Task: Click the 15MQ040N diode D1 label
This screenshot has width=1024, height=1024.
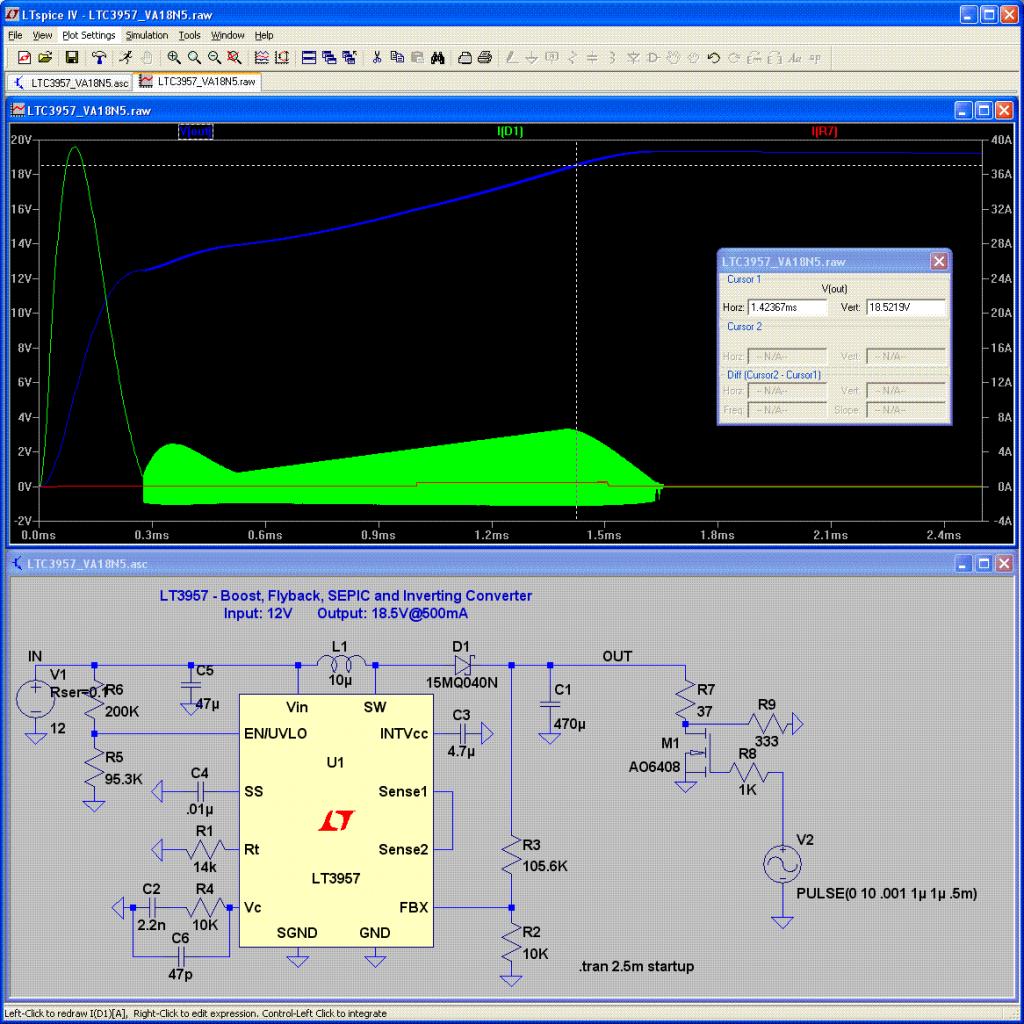Action: pyautogui.click(x=462, y=682)
